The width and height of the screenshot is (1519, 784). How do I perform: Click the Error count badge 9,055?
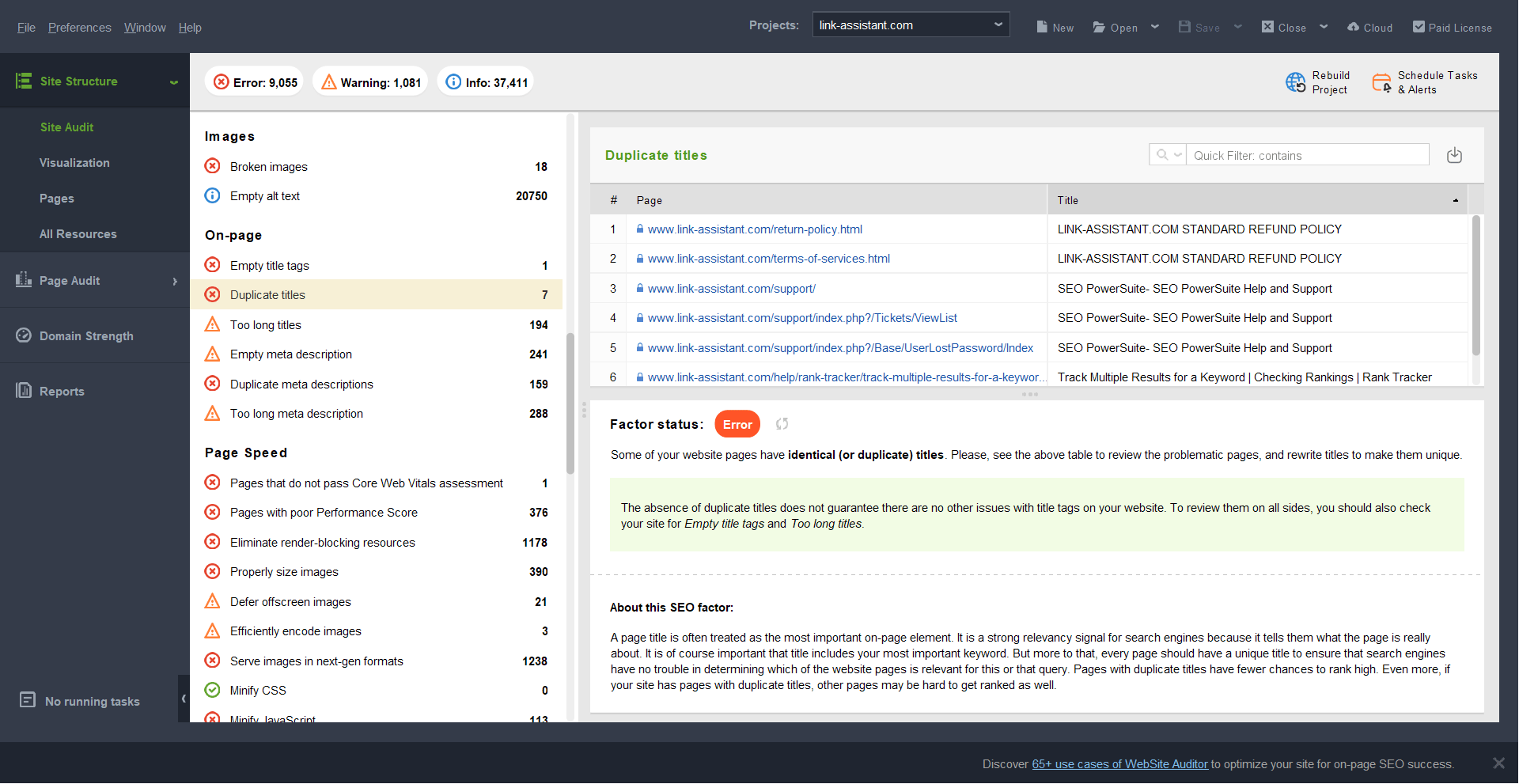click(255, 82)
